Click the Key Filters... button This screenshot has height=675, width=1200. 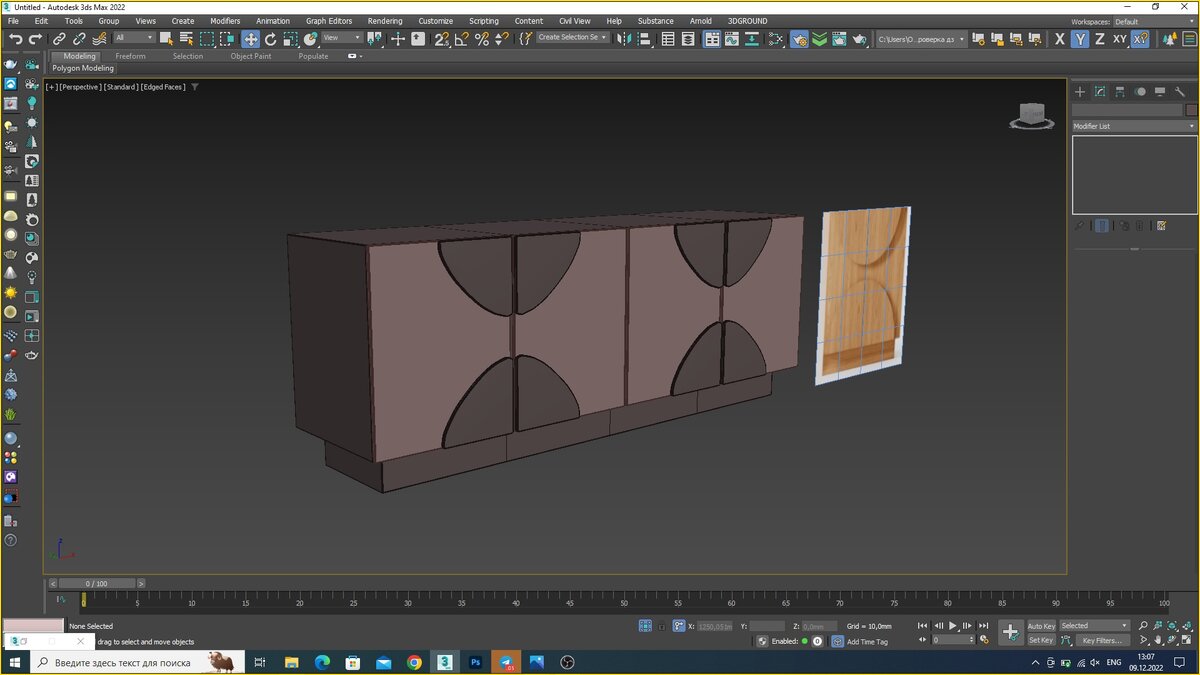tap(1101, 640)
